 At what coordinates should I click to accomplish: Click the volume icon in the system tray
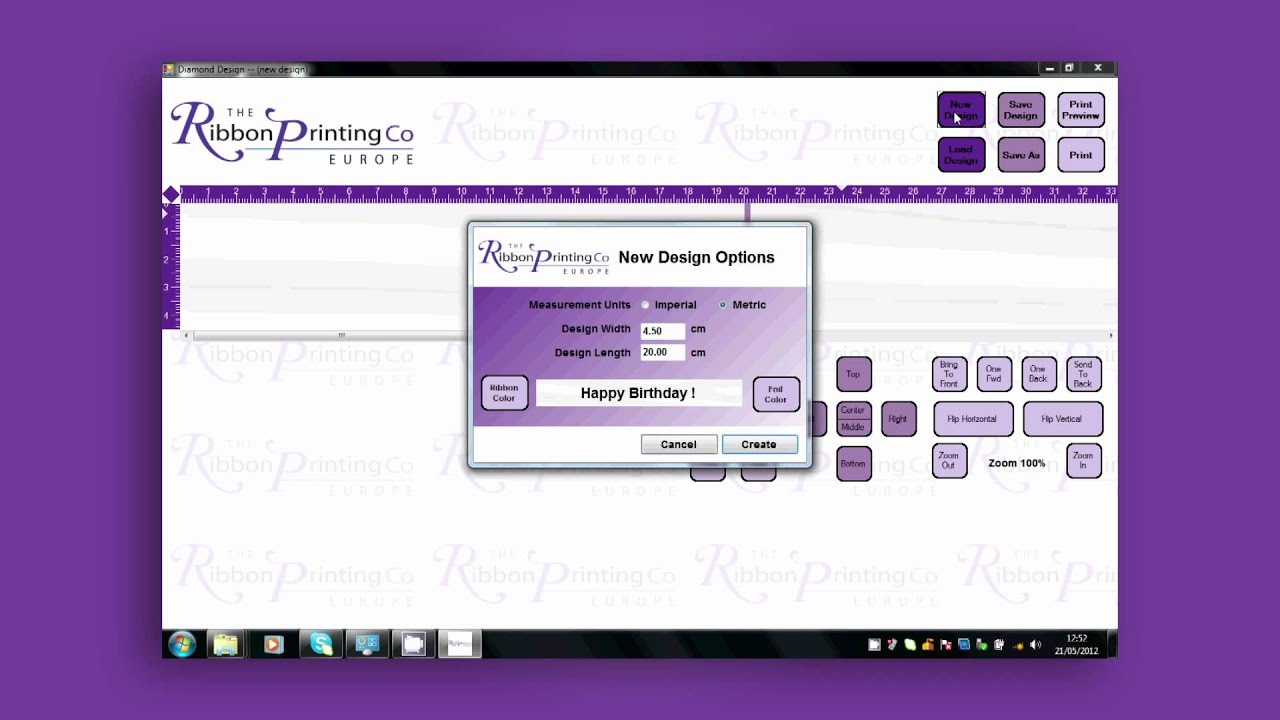(x=1035, y=645)
